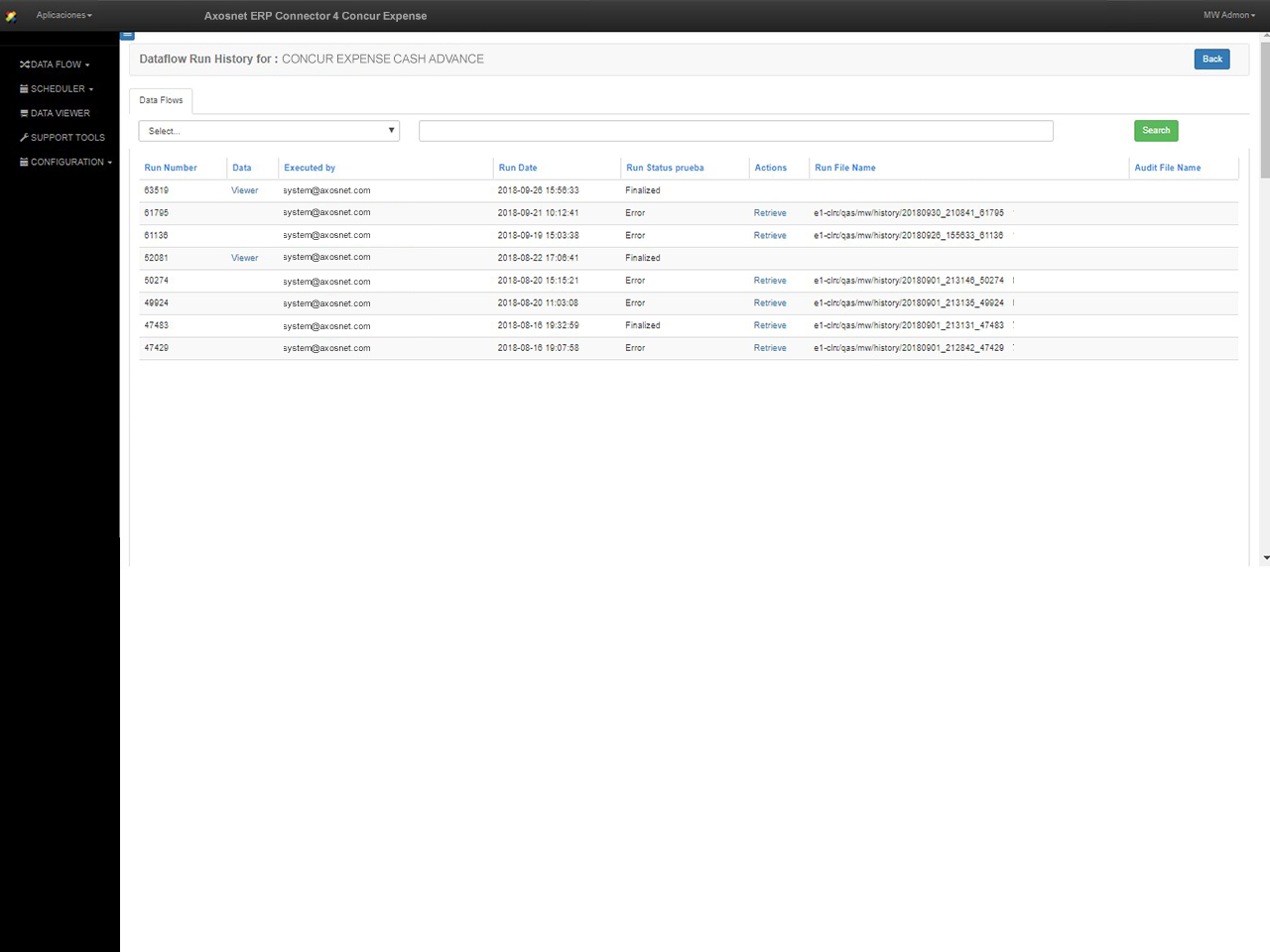Click inside the search text input field
Viewport: 1270px width, 952px height.
(735, 130)
